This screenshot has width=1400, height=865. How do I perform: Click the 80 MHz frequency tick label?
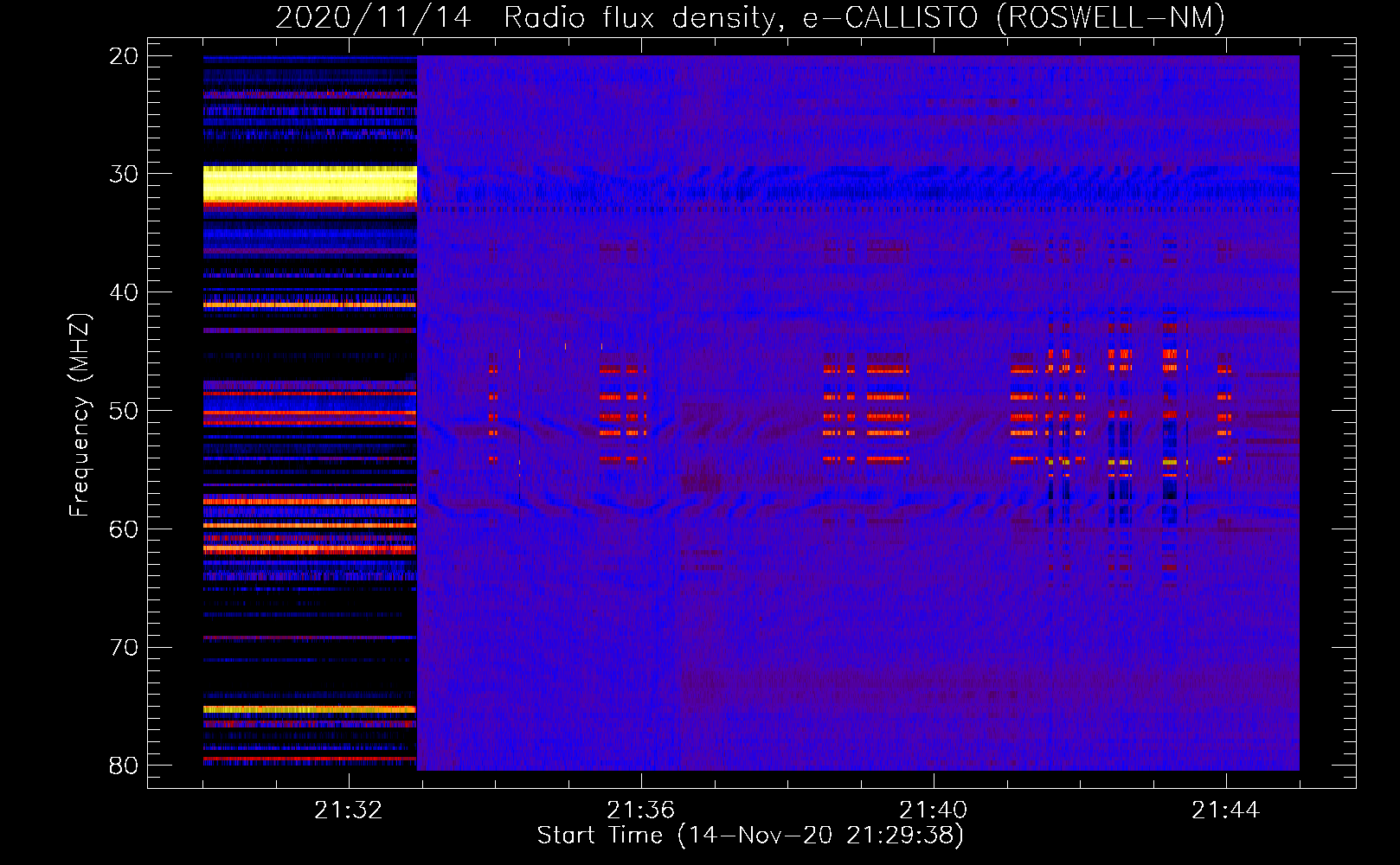pyautogui.click(x=124, y=766)
